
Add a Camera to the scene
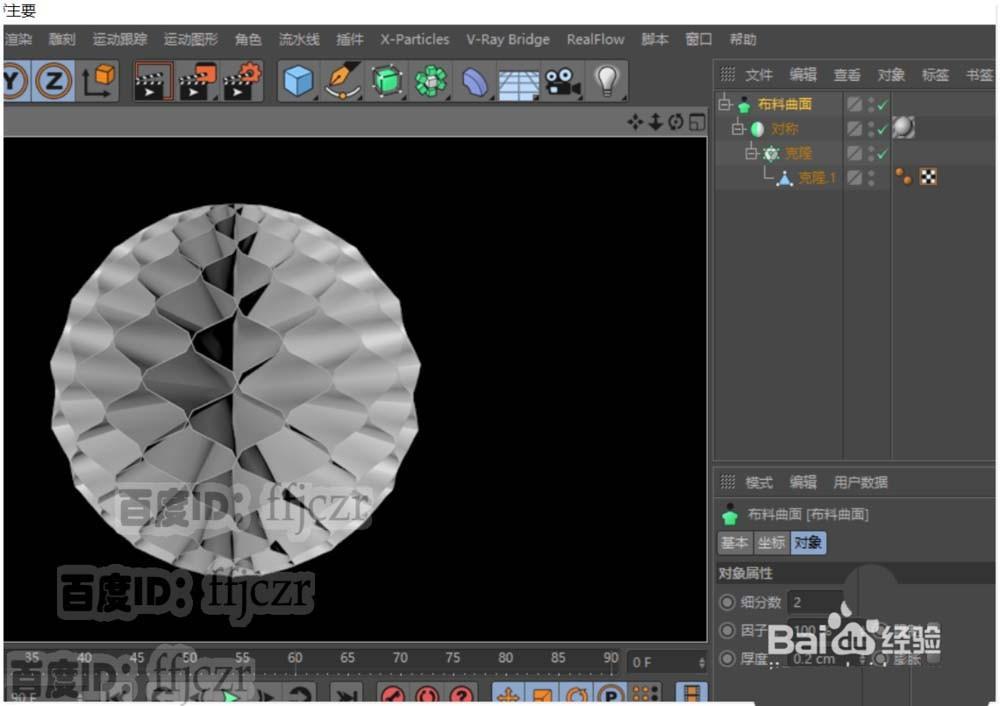tap(561, 81)
